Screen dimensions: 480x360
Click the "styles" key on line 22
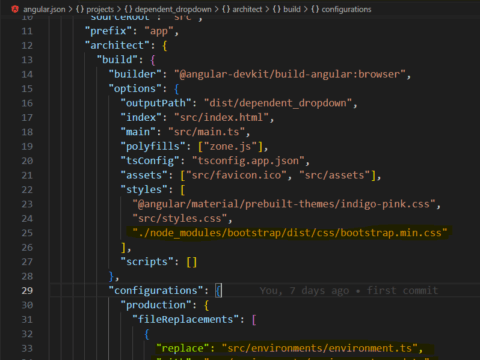coord(144,190)
